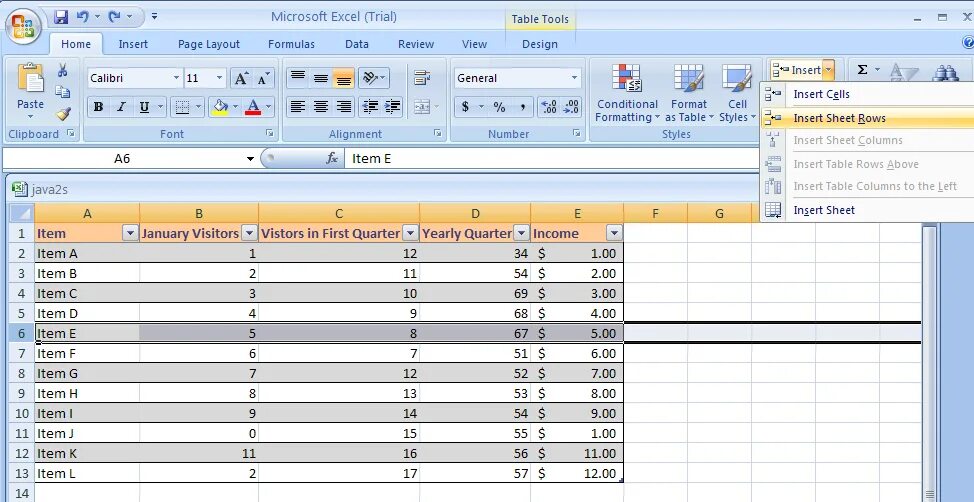
Task: Choose Insert Cells from the menu
Action: [868, 94]
